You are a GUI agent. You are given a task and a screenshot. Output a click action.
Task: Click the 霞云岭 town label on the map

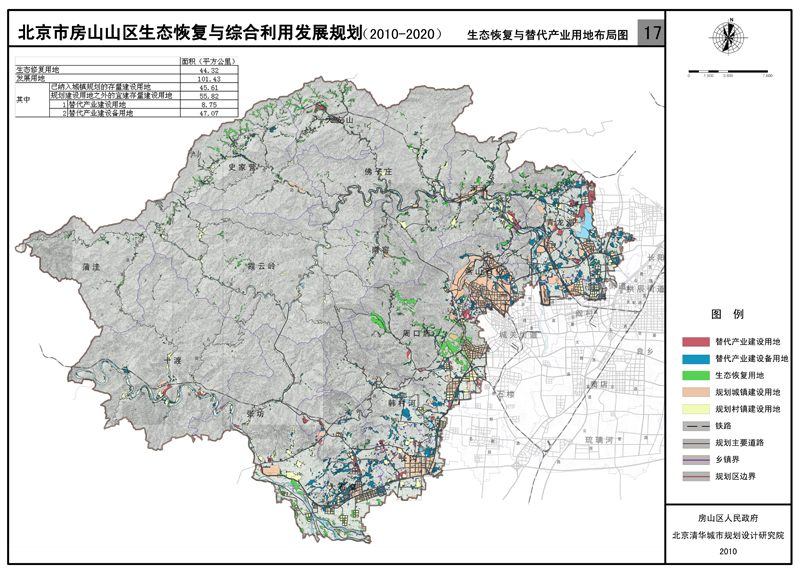(x=259, y=266)
